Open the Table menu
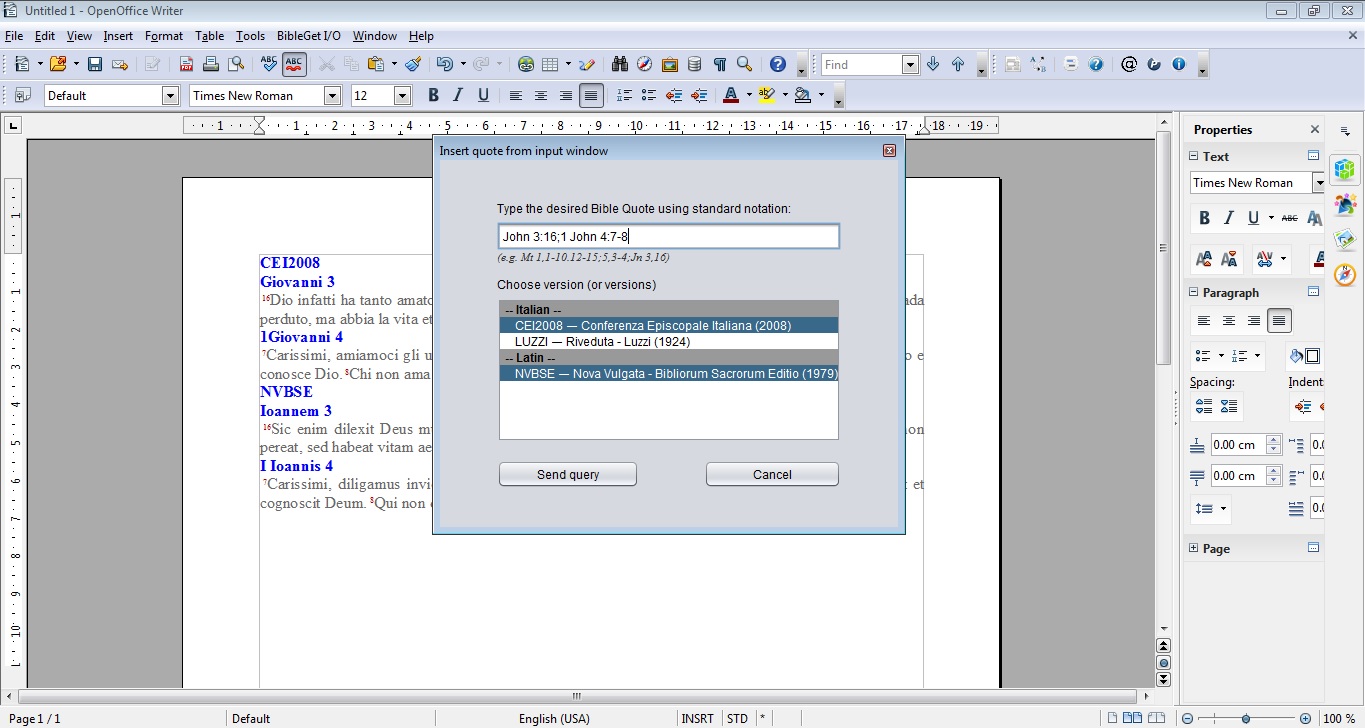Viewport: 1365px width, 728px height. pyautogui.click(x=209, y=36)
